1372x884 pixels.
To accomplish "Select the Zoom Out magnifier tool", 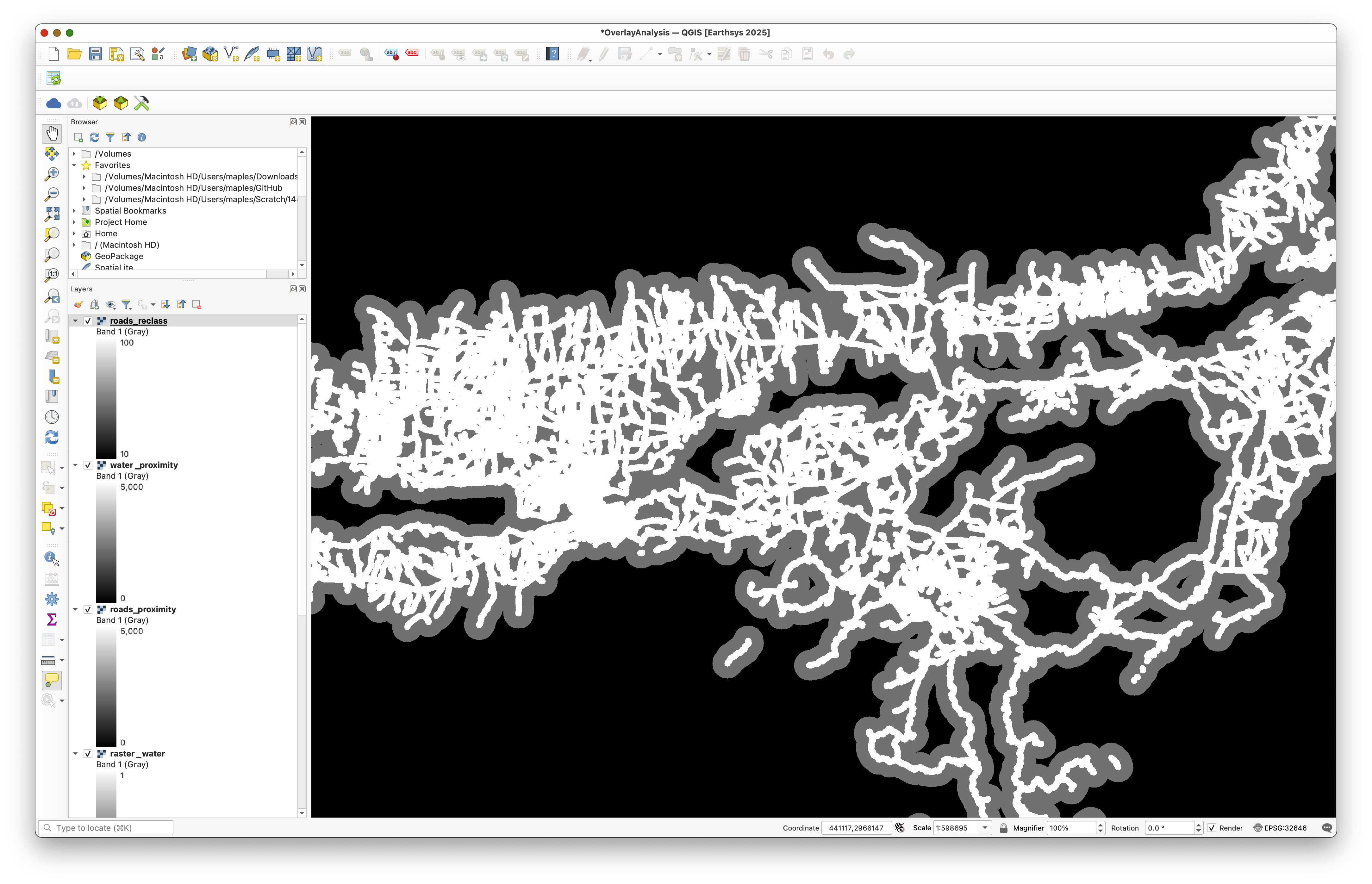I will (x=52, y=194).
